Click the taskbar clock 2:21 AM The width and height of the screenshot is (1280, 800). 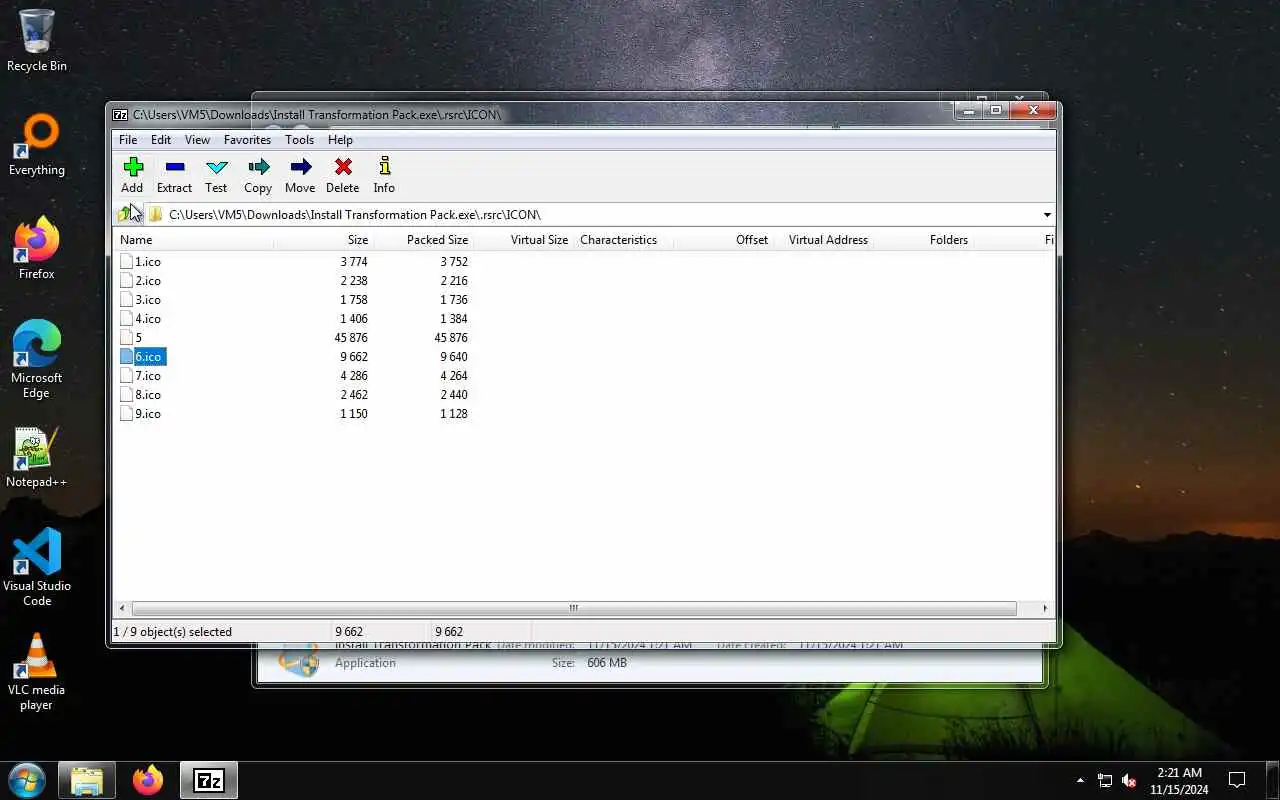1179,772
